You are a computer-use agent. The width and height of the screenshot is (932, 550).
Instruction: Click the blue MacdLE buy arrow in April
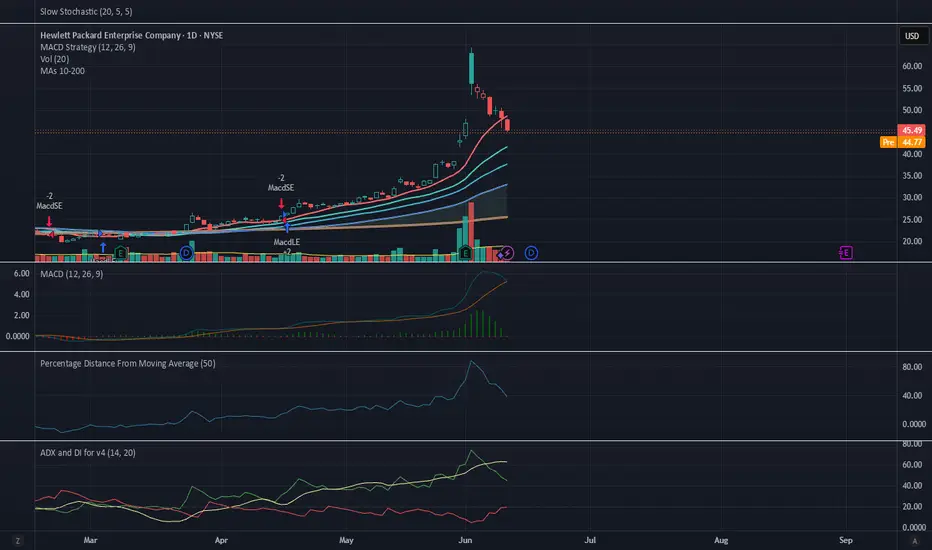click(x=287, y=227)
